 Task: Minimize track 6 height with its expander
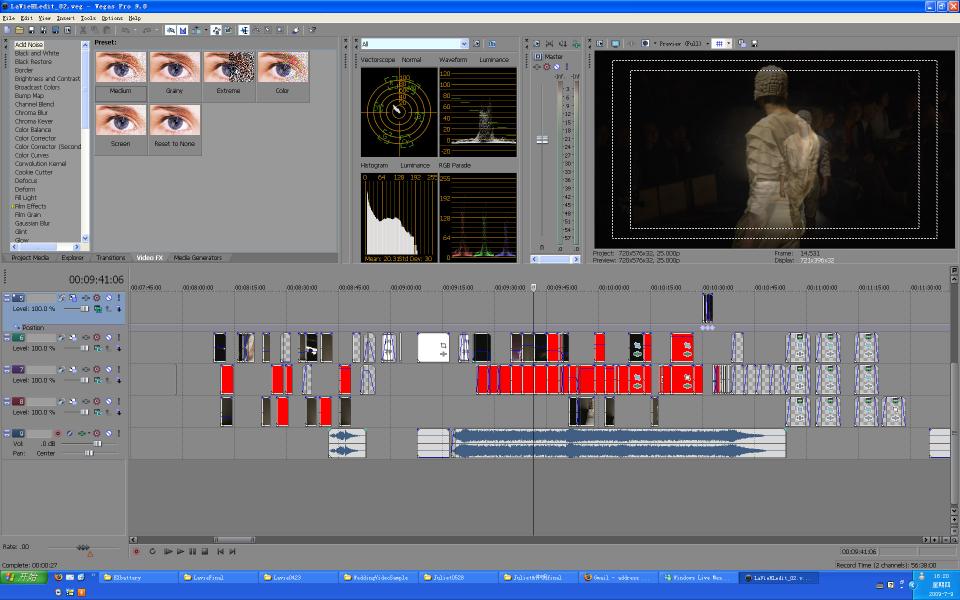click(x=7, y=338)
